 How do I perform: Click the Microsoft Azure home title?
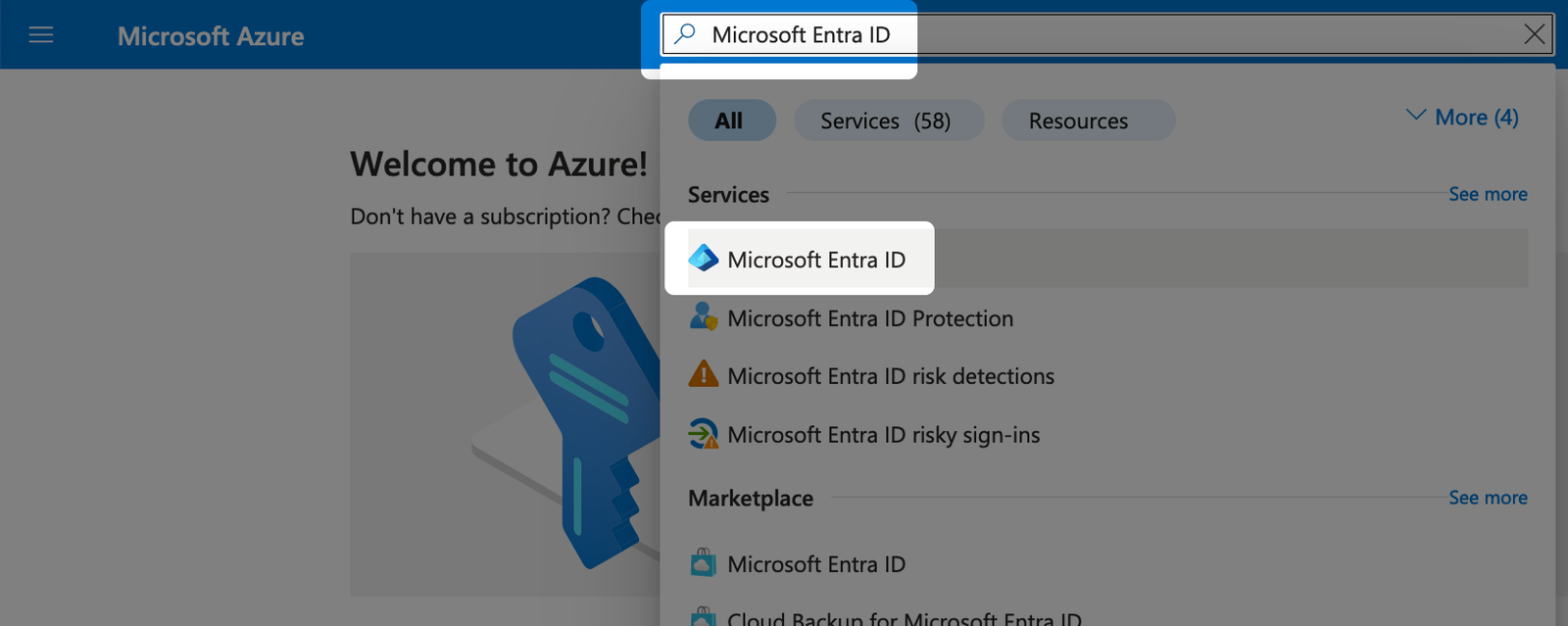[211, 36]
